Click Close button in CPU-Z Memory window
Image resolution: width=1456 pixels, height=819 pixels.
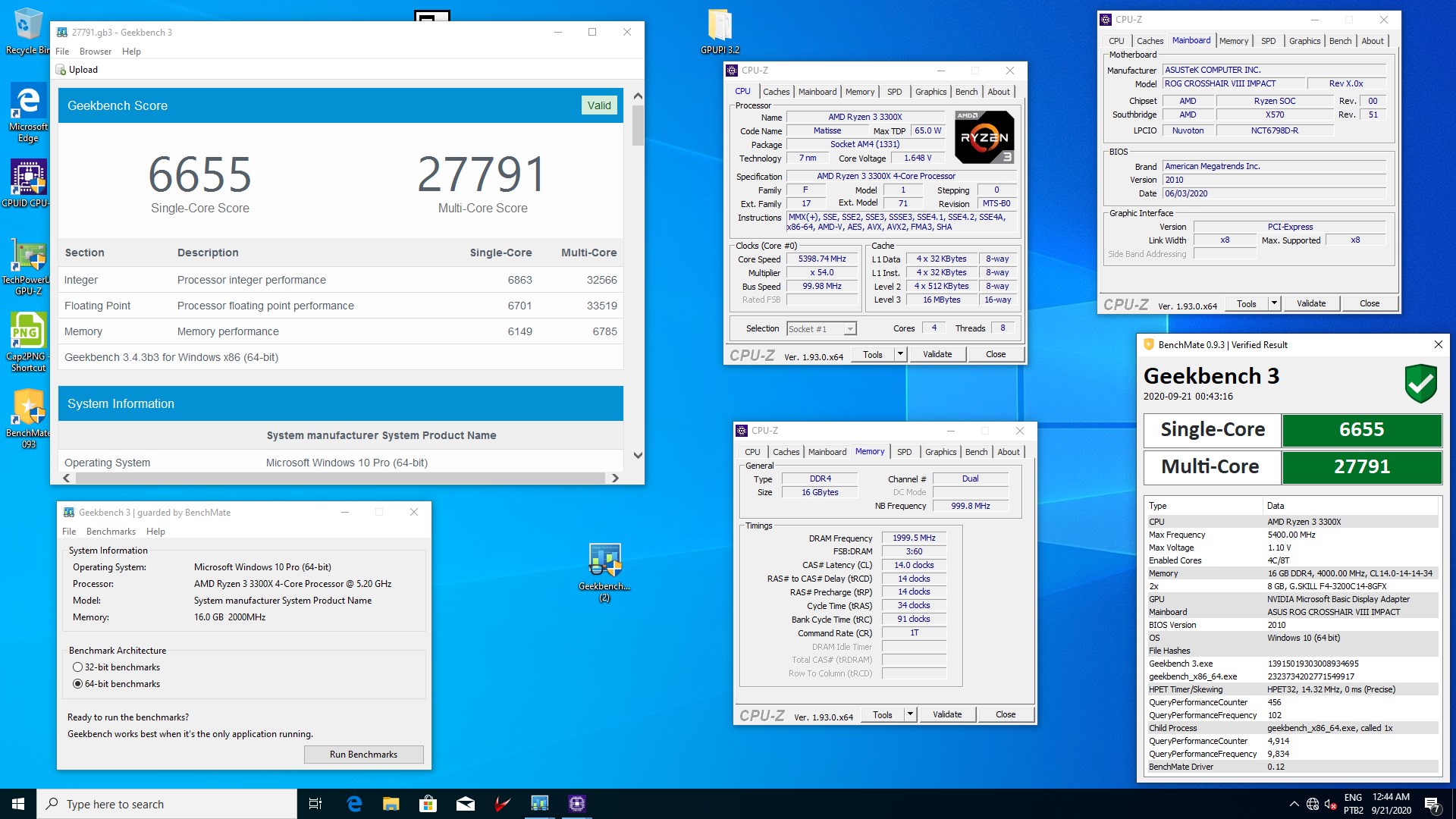pyautogui.click(x=1006, y=714)
